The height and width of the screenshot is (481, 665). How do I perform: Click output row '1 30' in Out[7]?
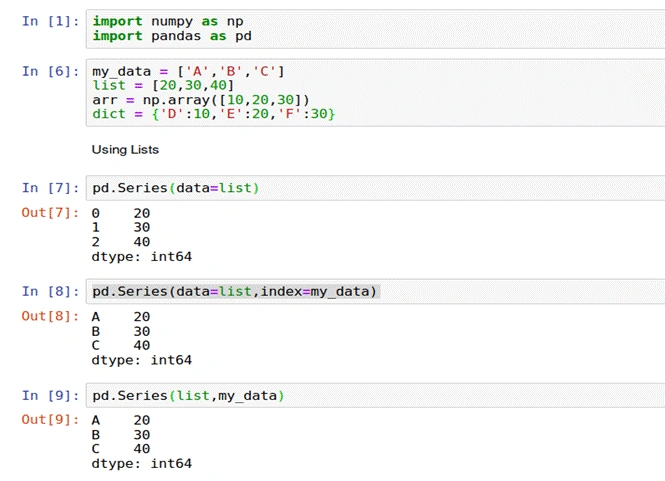(121, 227)
